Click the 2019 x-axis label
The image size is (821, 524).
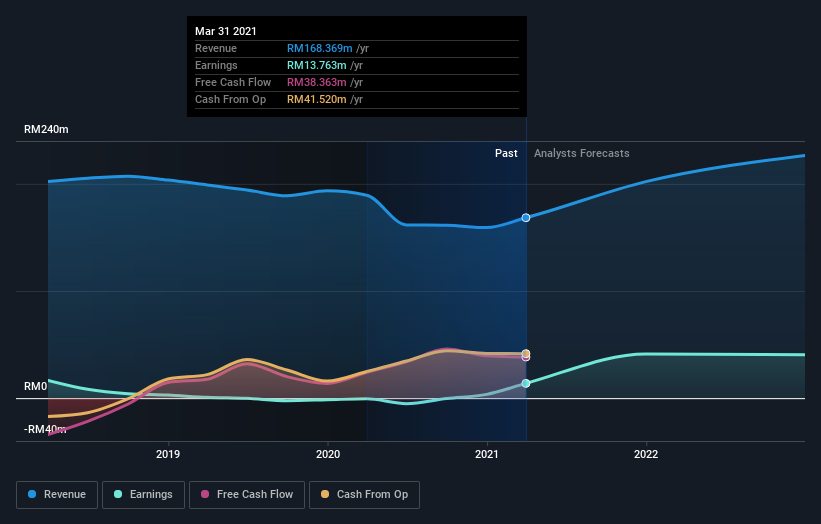point(168,454)
